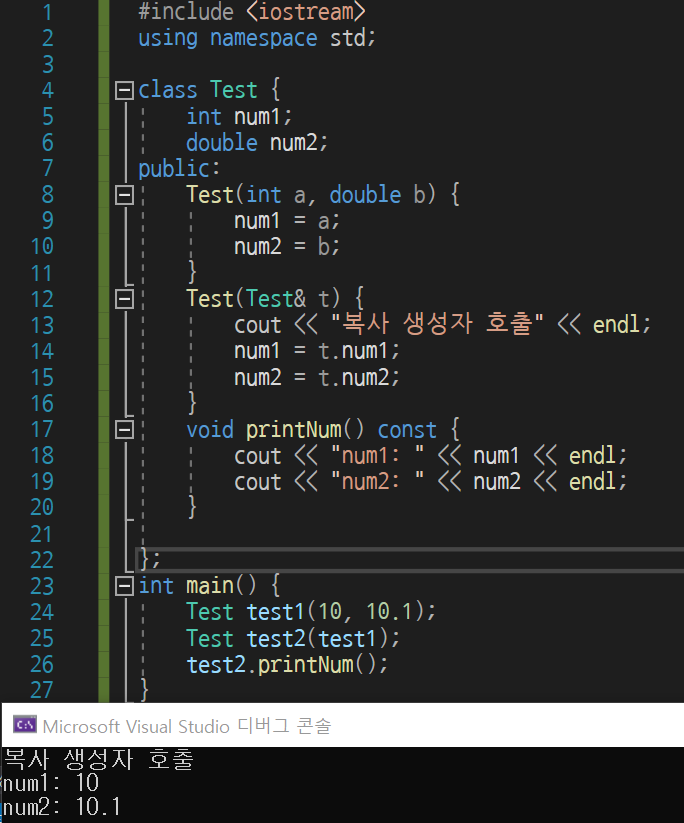684x823 pixels.
Task: Click the 'double num2;' declaration
Action: click(257, 143)
